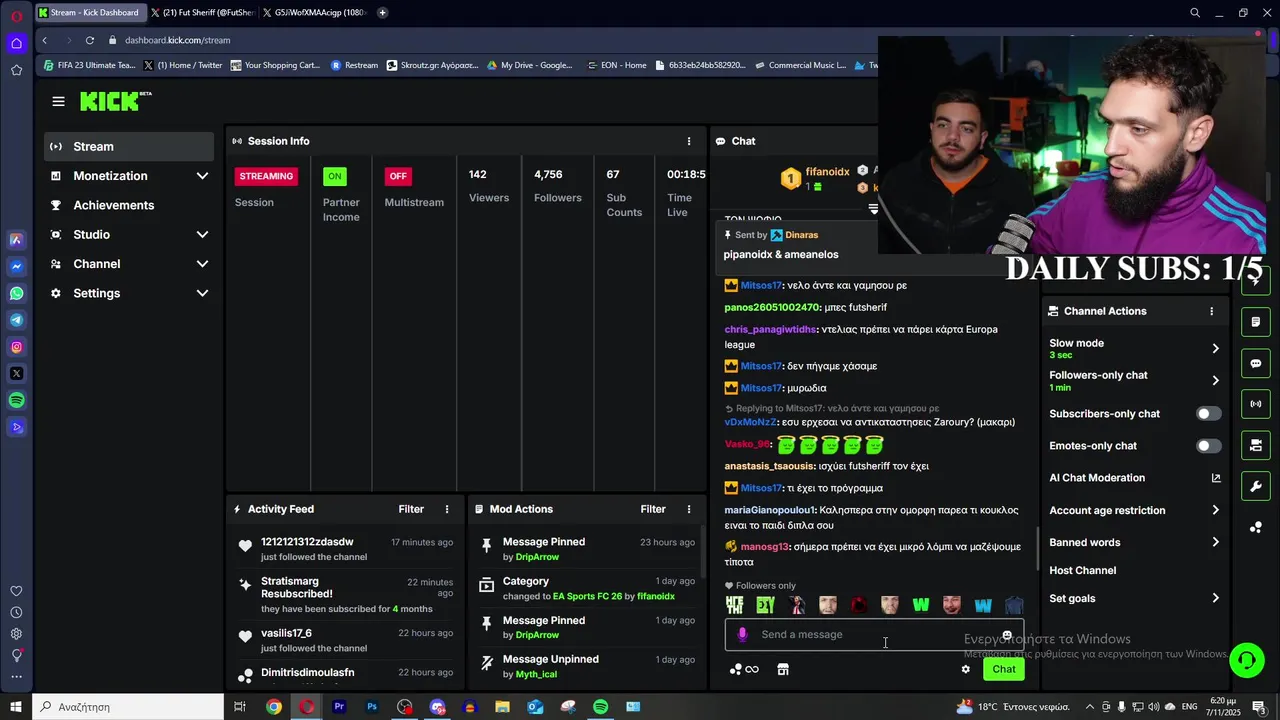Expand the Channel menu
1280x720 pixels.
tap(129, 264)
